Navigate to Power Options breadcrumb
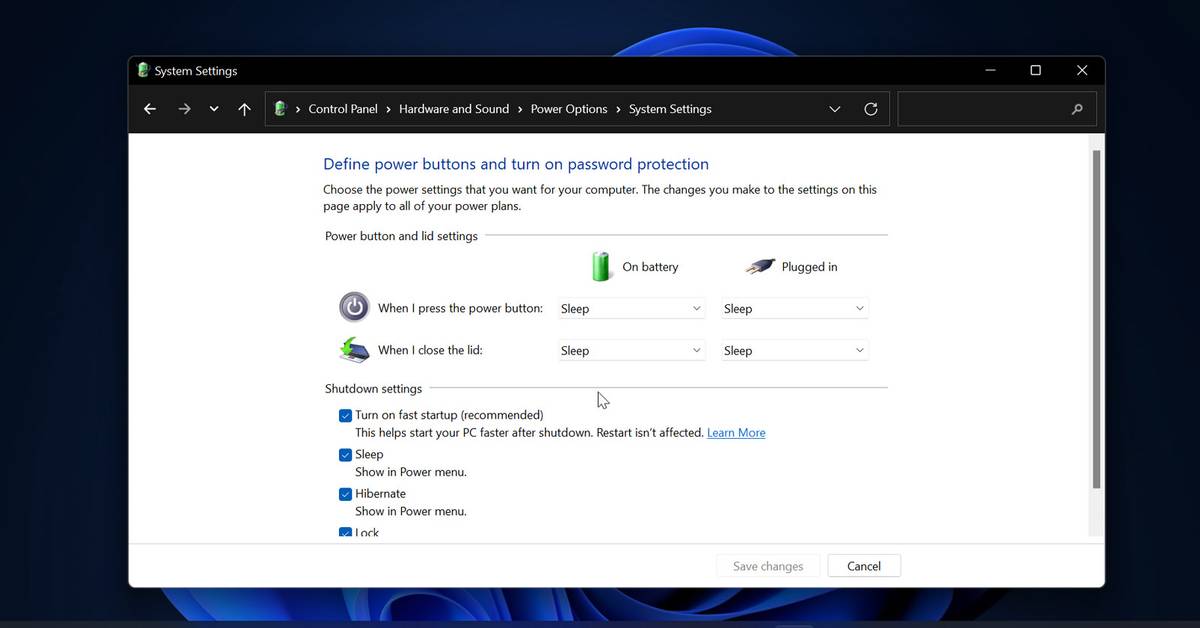Image resolution: width=1200 pixels, height=628 pixels. coord(569,109)
